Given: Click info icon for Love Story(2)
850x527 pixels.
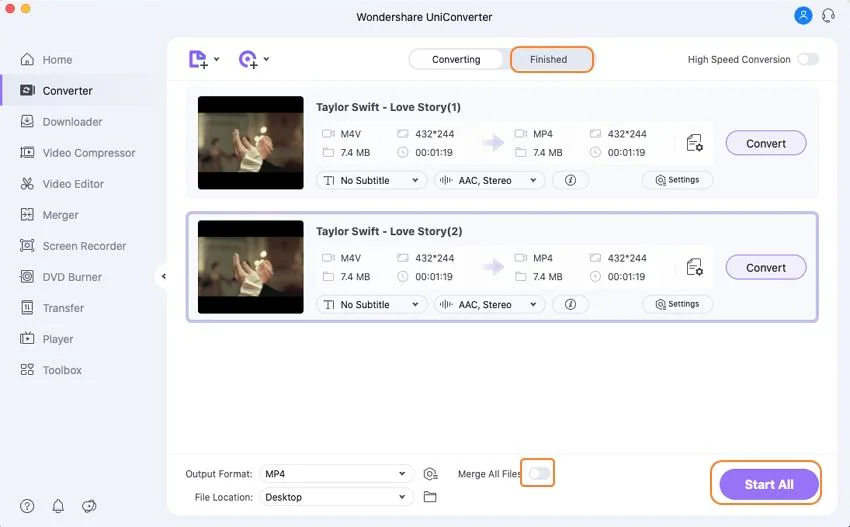Looking at the screenshot, I should [x=570, y=304].
